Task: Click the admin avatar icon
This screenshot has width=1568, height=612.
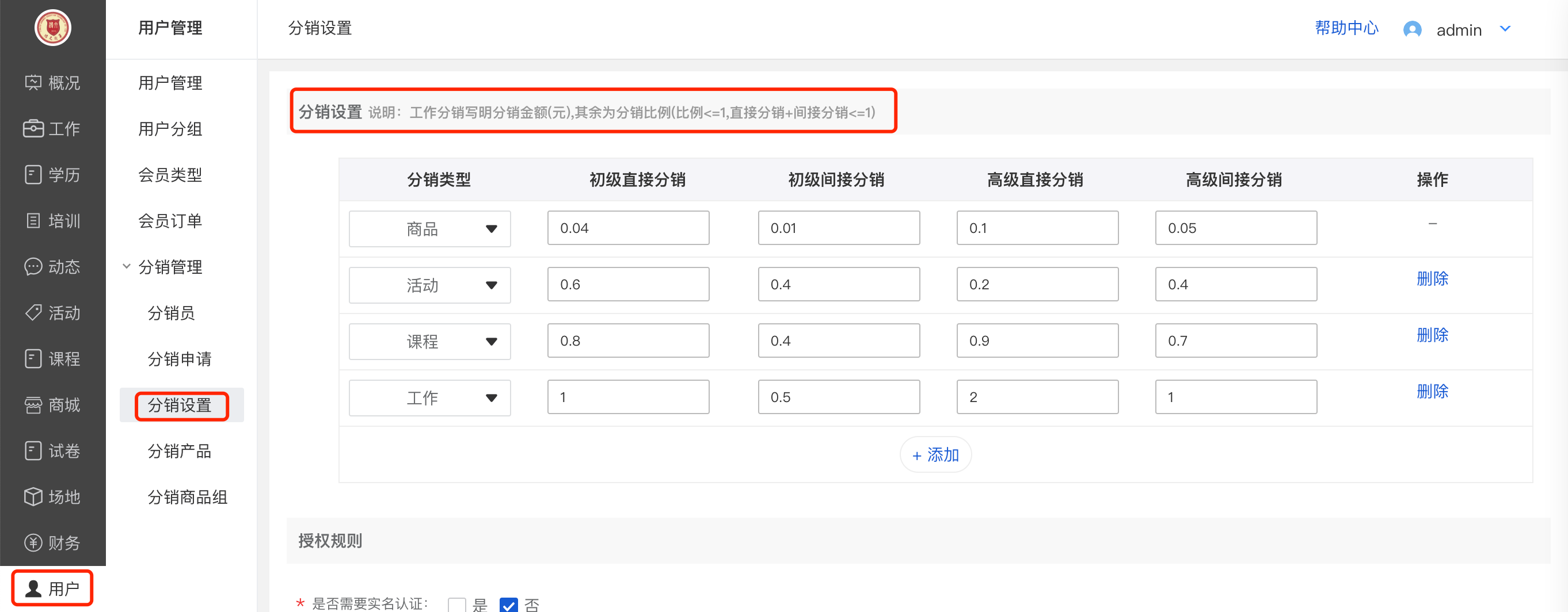Action: point(1412,29)
